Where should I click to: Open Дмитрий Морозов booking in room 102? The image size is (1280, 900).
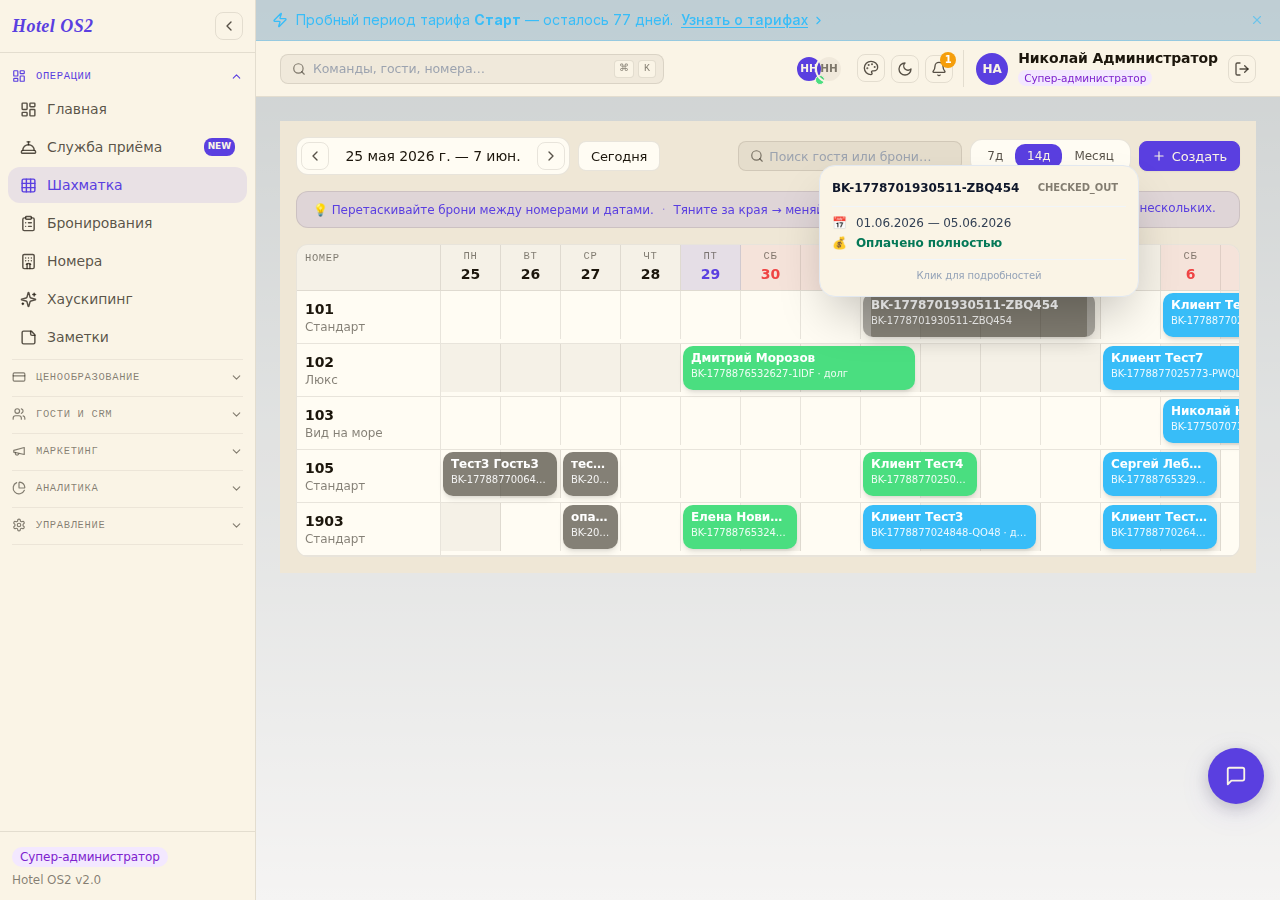[799, 368]
